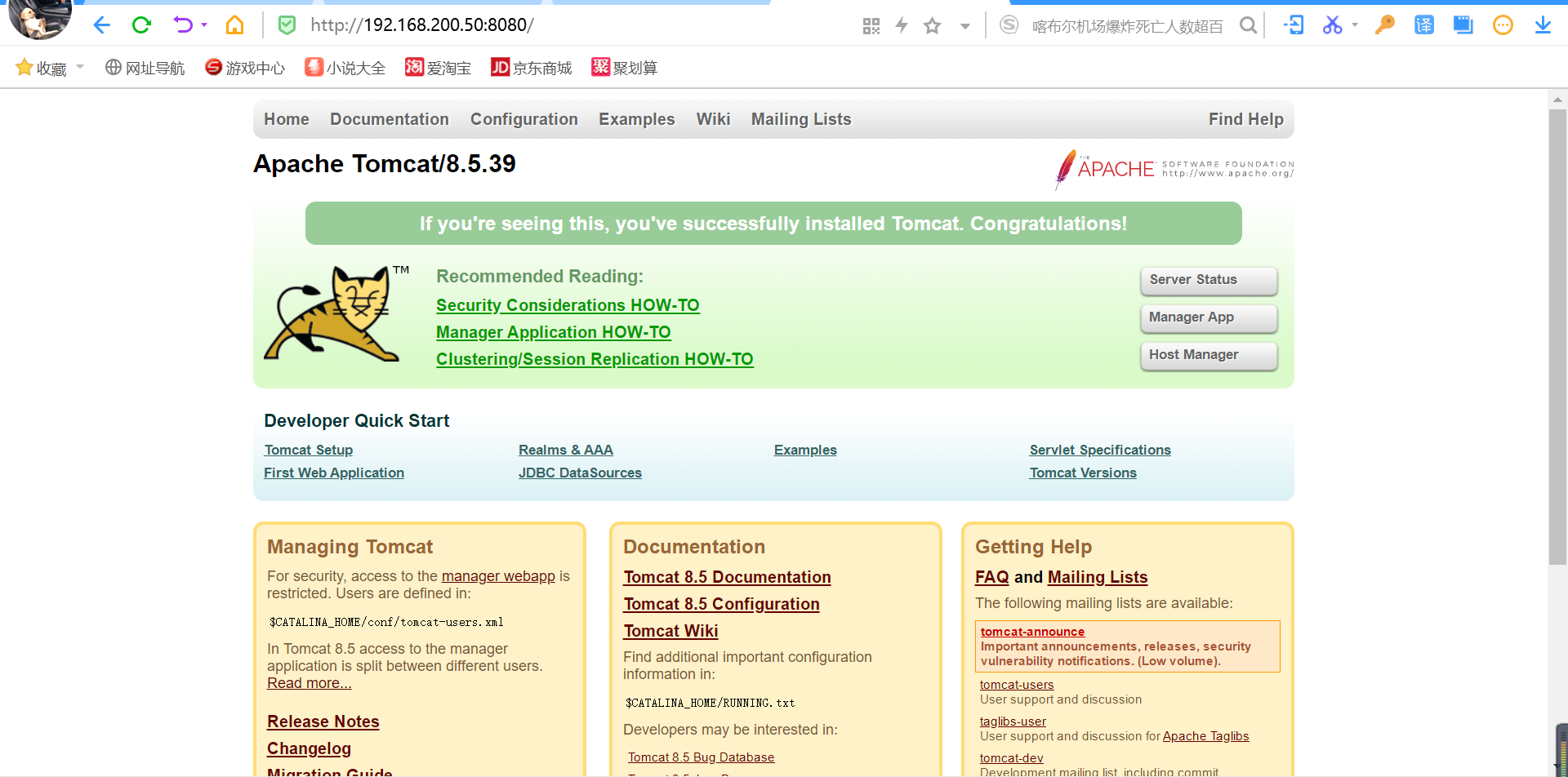The width and height of the screenshot is (1568, 777).
Task: Click the undo/restore closed page icon
Action: point(183,25)
